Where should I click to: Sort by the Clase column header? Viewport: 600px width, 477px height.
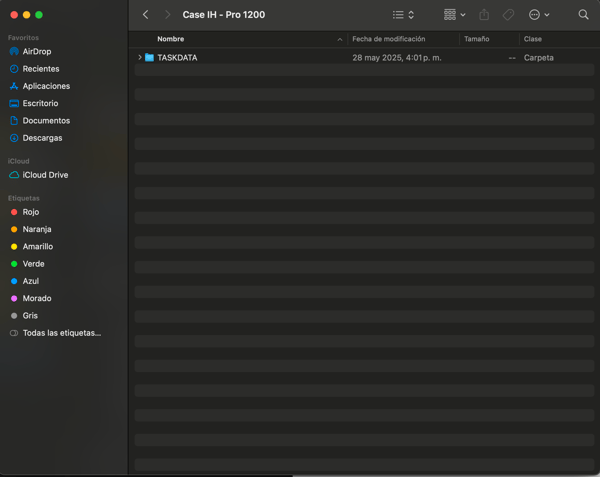pos(532,39)
